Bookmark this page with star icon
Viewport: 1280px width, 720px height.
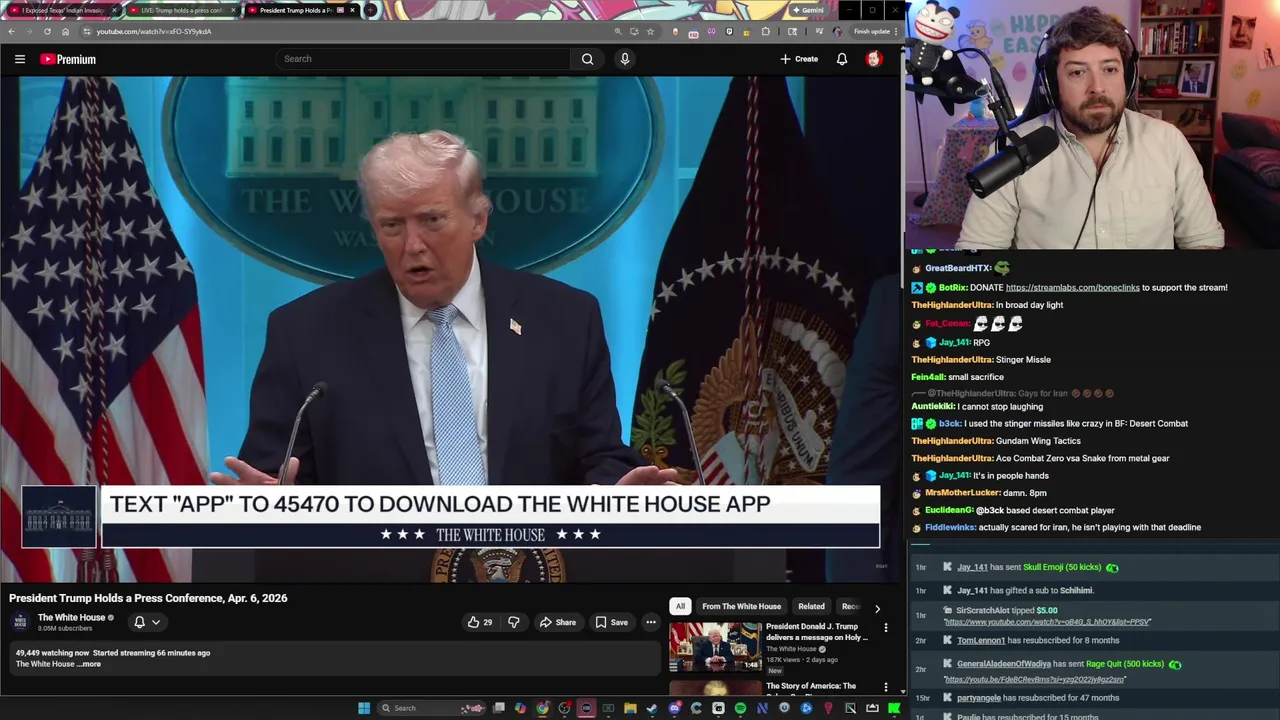(x=650, y=31)
